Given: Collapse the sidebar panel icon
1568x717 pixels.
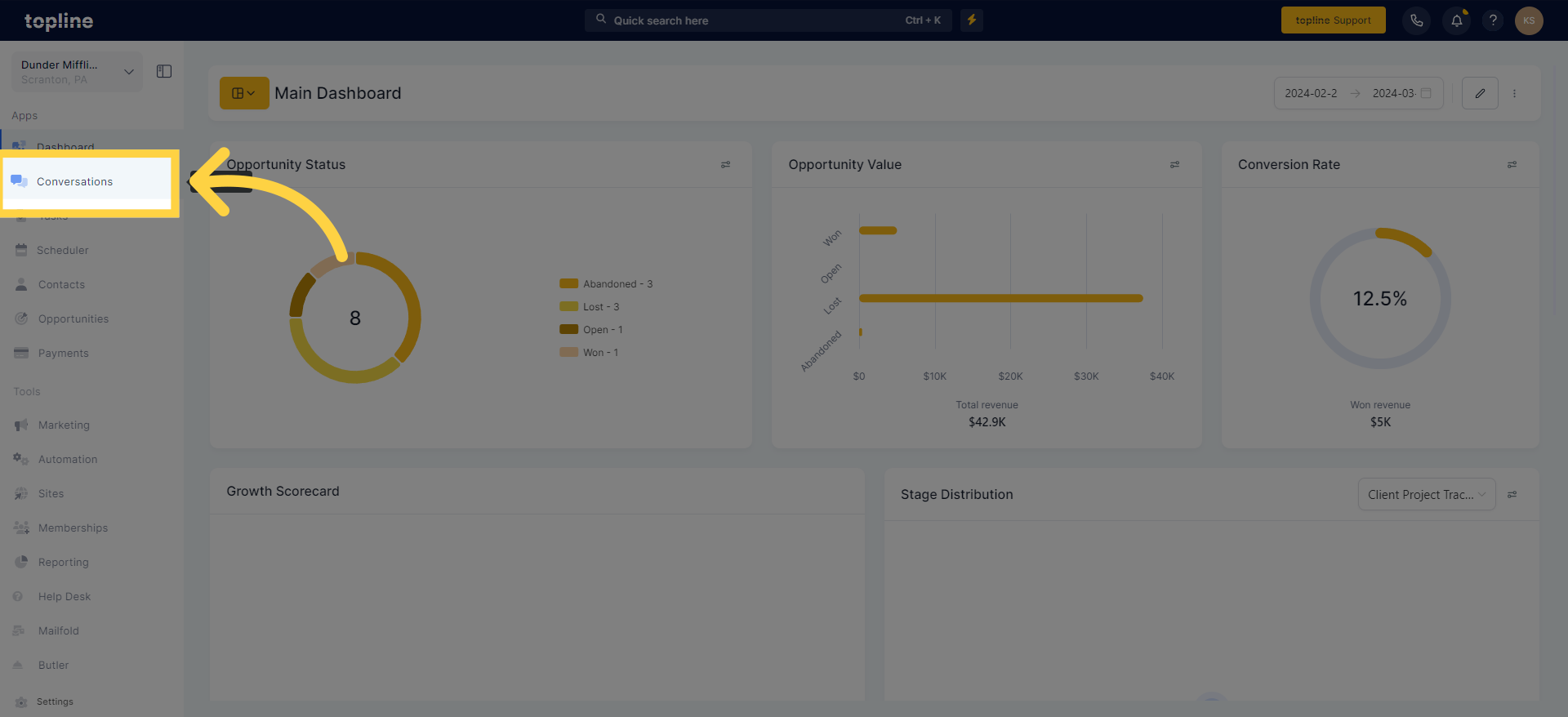Looking at the screenshot, I should pos(164,71).
